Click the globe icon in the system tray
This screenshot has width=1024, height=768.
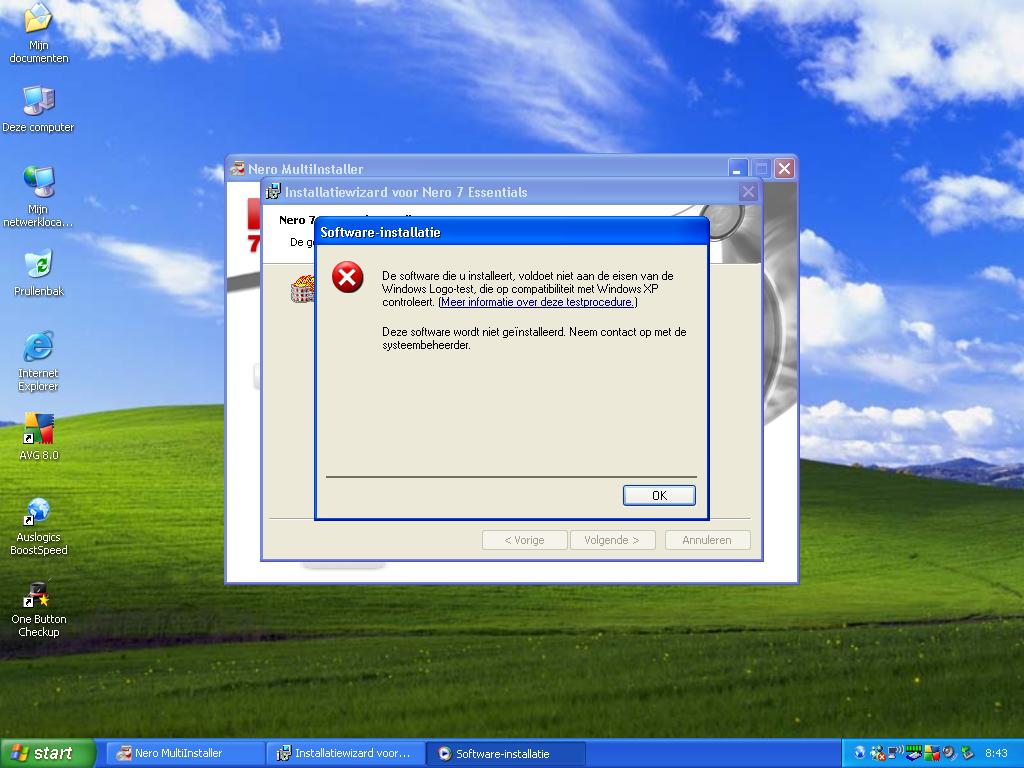click(x=860, y=753)
